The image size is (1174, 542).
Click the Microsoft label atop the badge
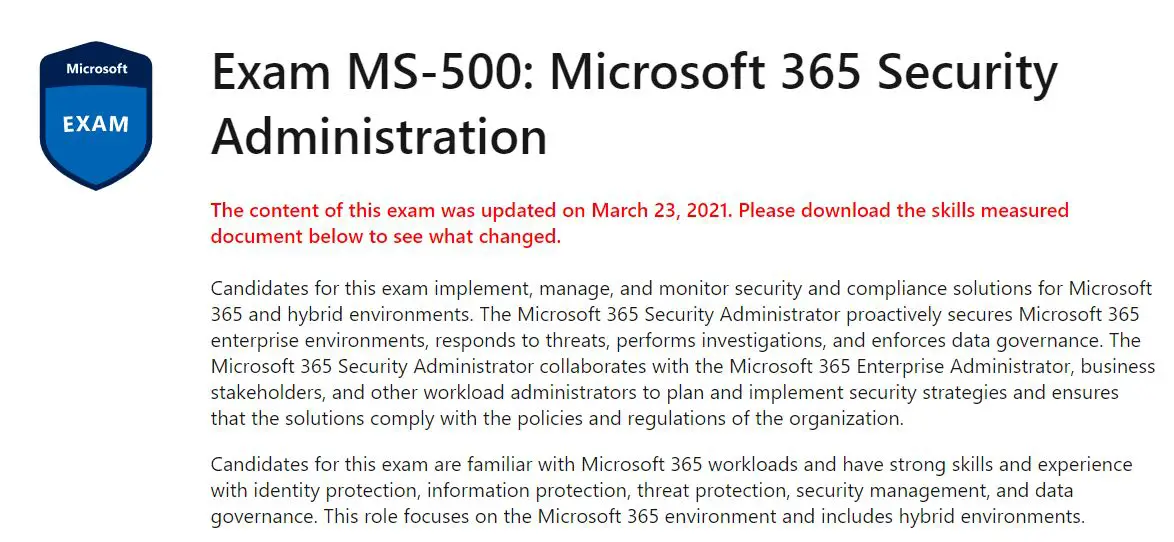pos(97,69)
